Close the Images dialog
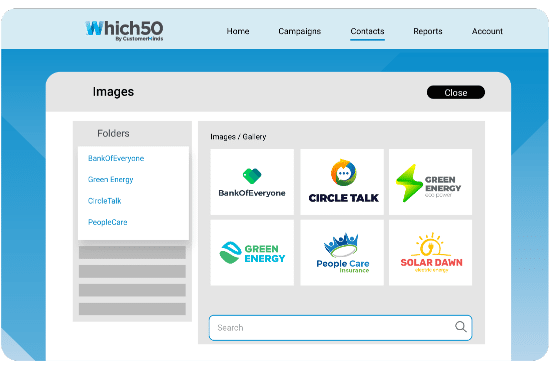550x371 pixels. pyautogui.click(x=456, y=93)
